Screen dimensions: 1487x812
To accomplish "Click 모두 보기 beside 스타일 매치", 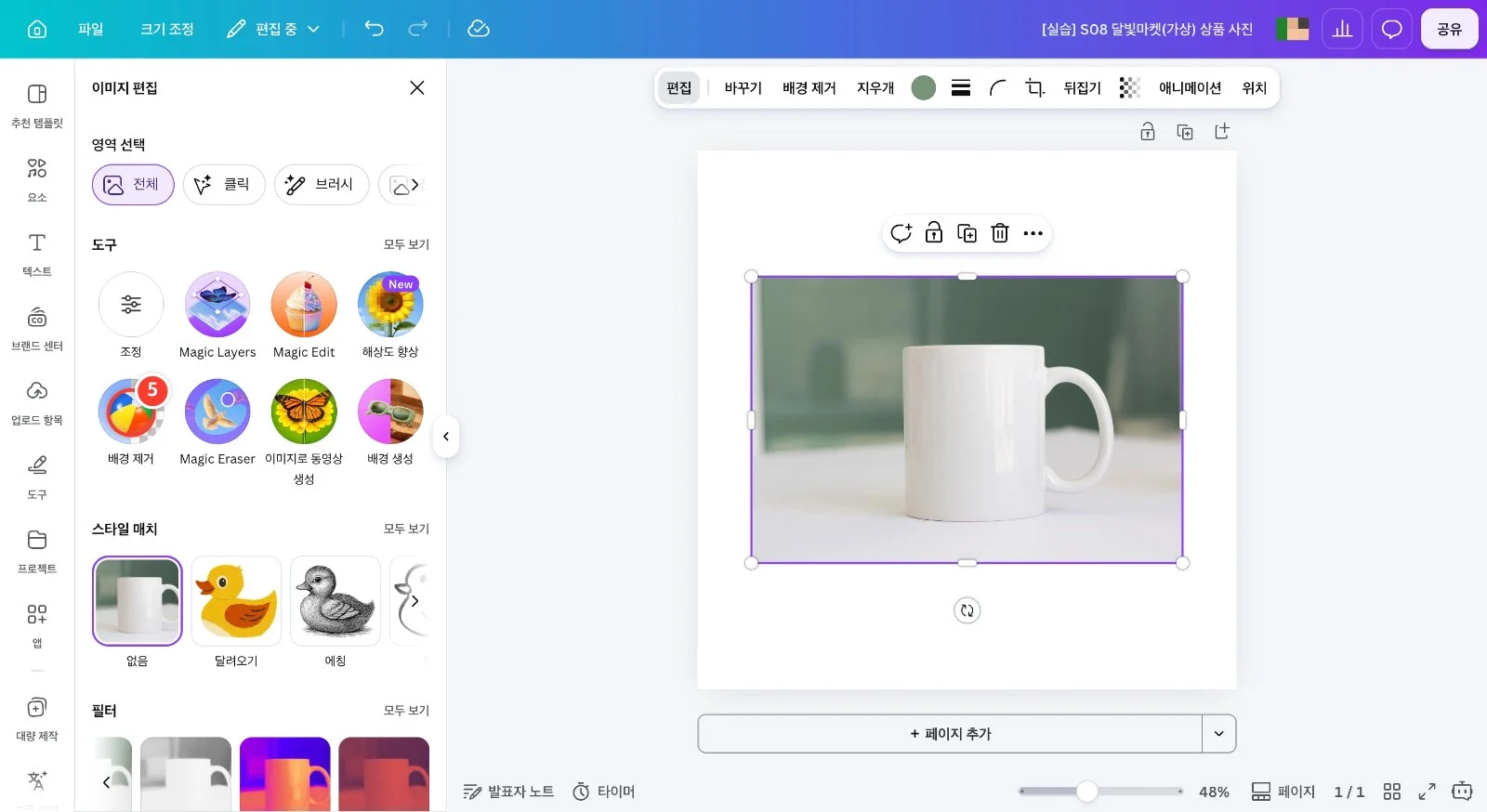I will [406, 529].
